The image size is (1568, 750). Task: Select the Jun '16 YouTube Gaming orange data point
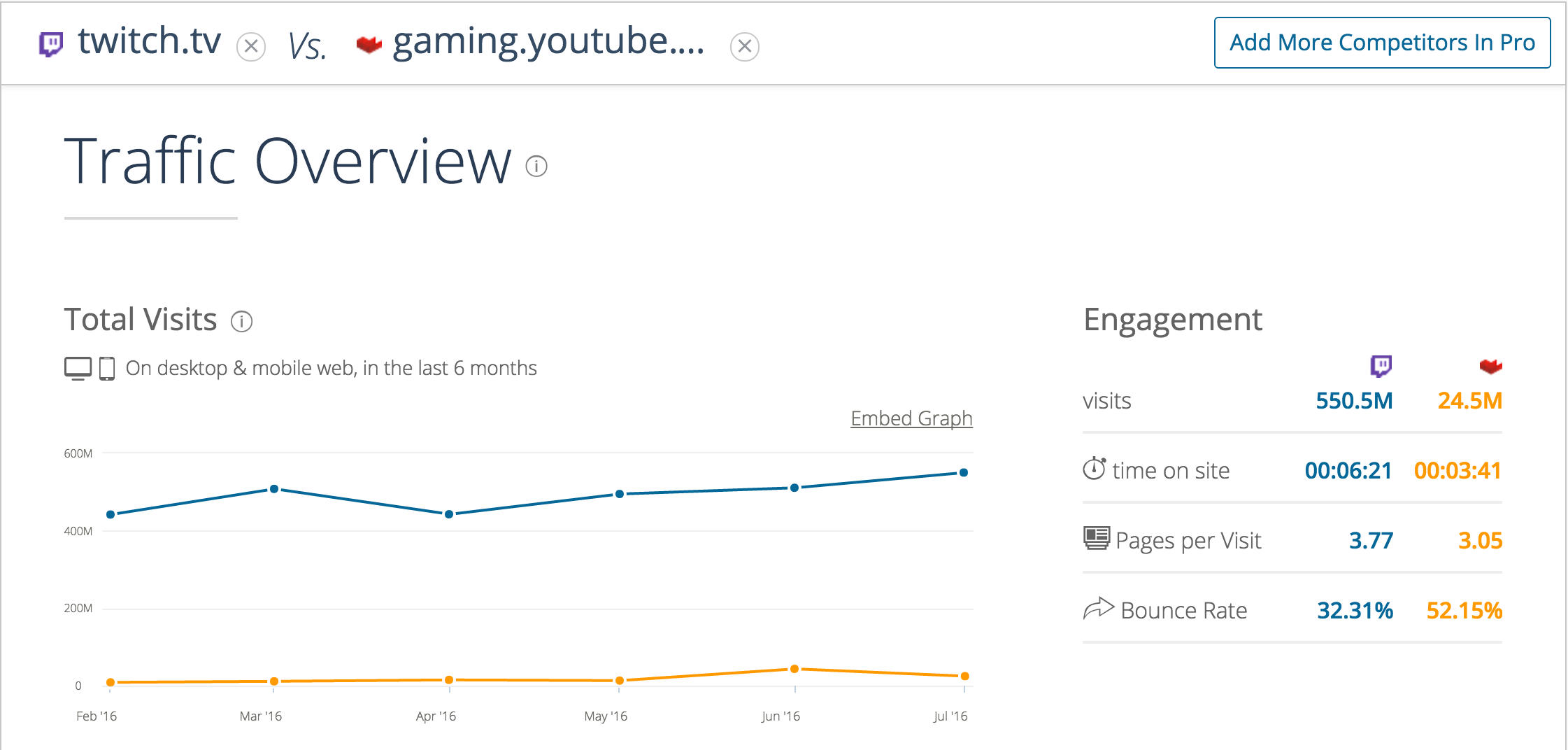794,669
